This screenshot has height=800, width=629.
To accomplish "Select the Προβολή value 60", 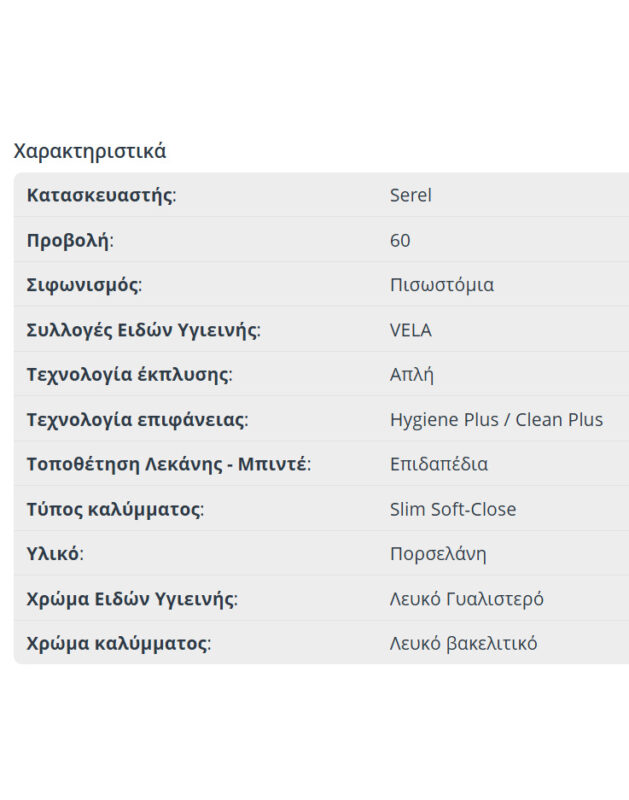I will pos(400,240).
